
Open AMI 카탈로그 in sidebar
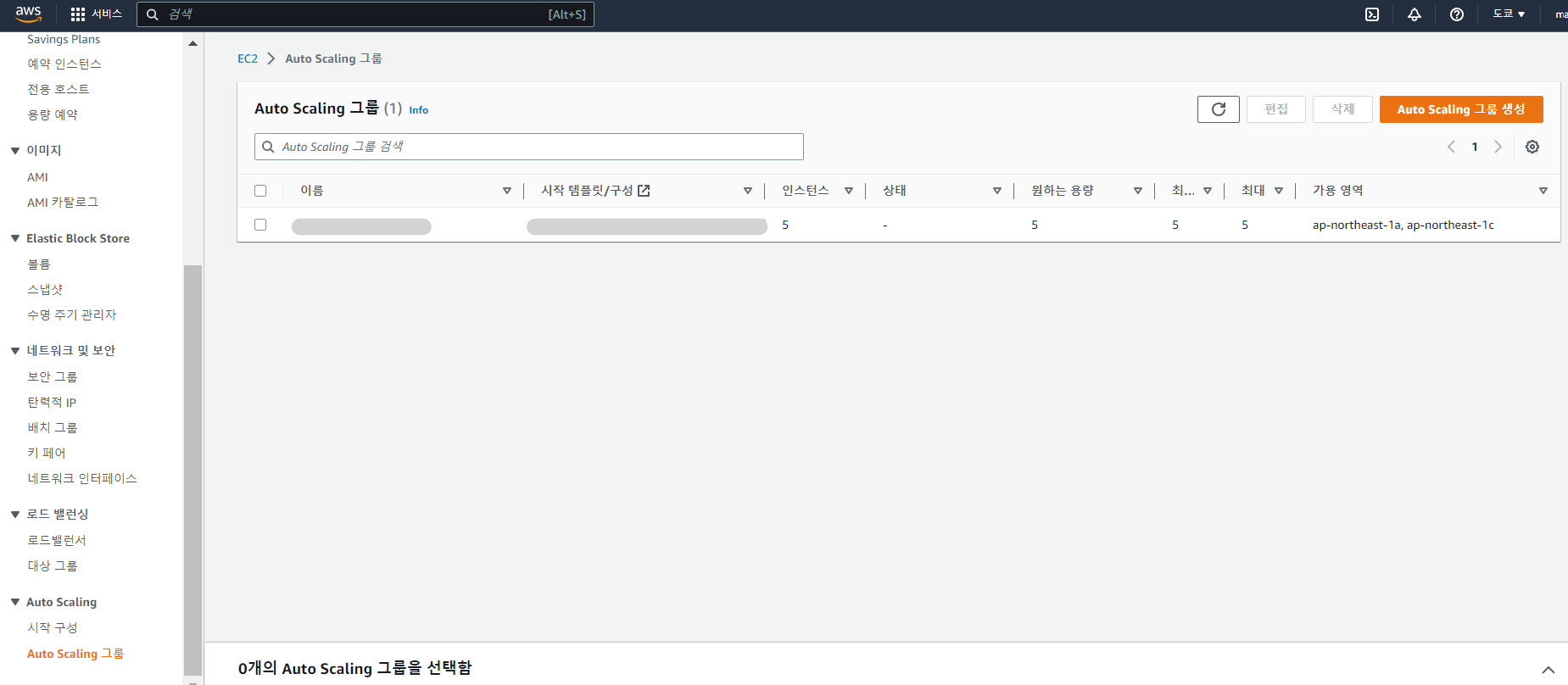(x=63, y=202)
